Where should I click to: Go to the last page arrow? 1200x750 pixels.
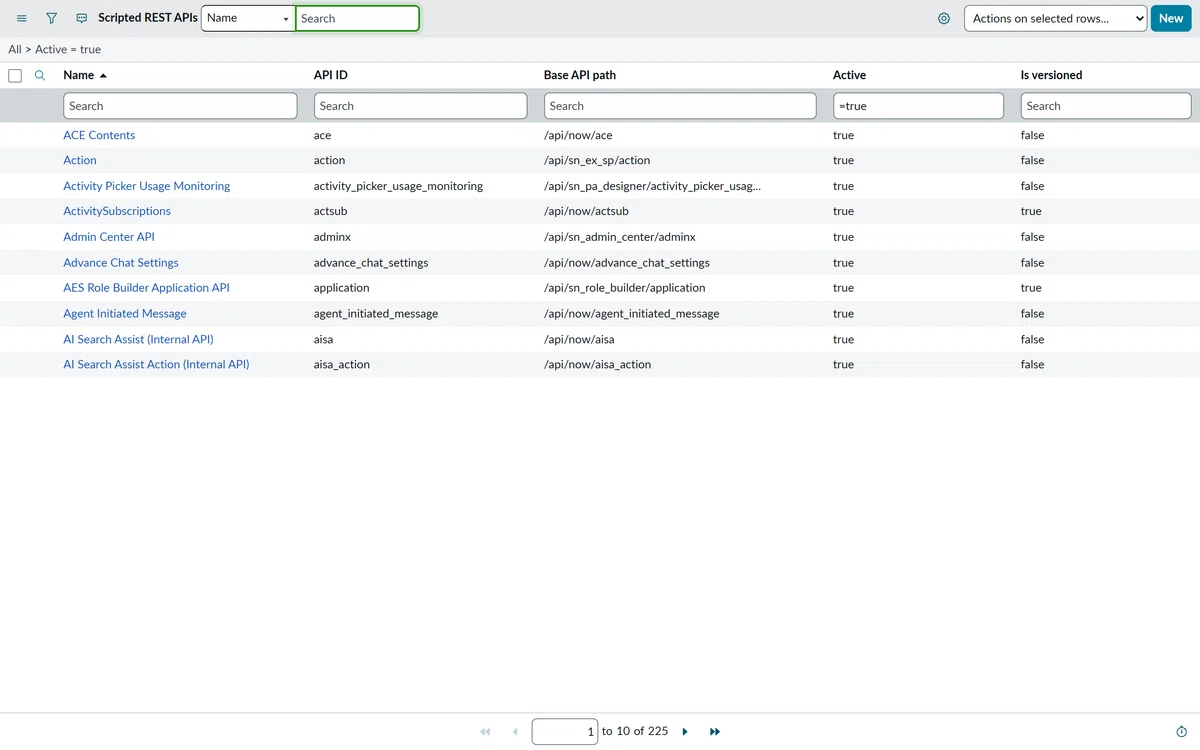(x=715, y=732)
